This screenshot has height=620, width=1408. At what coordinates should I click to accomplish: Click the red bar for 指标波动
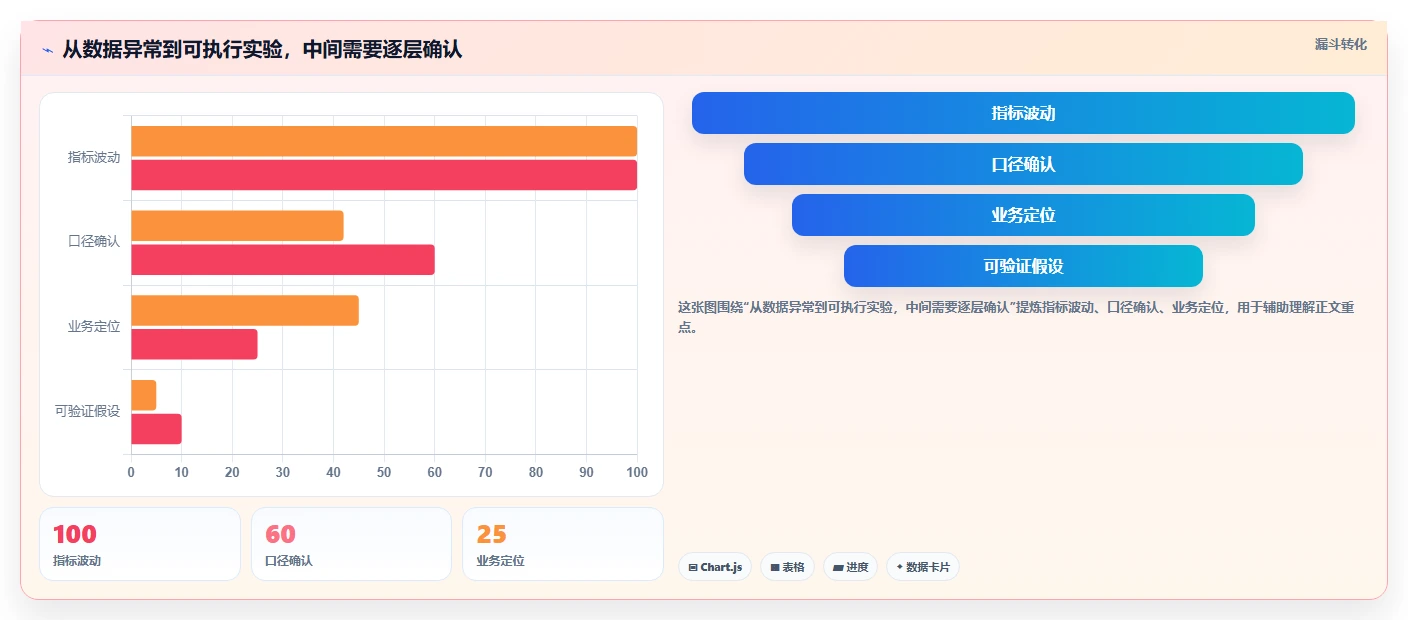pos(384,175)
